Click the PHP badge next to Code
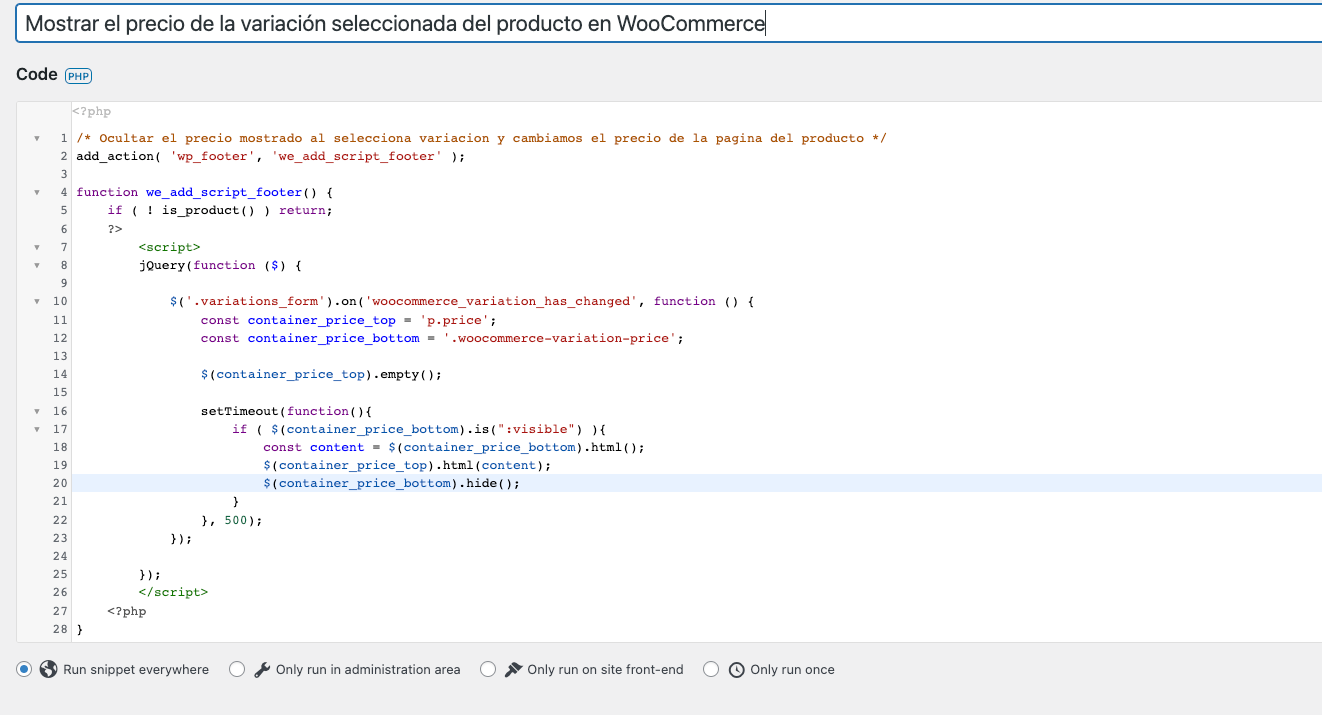The image size is (1322, 715). (x=78, y=76)
